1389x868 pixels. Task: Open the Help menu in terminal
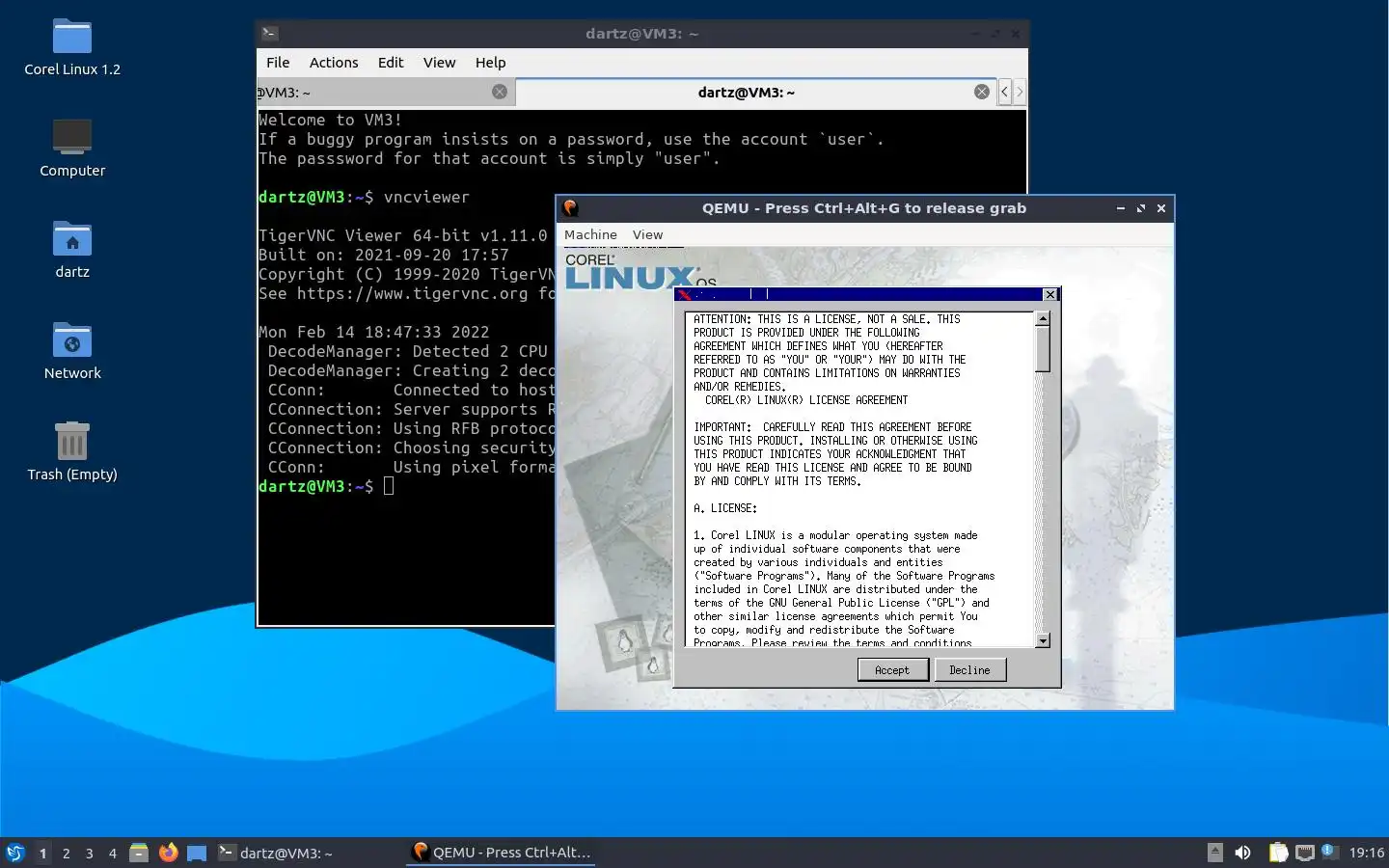(490, 62)
